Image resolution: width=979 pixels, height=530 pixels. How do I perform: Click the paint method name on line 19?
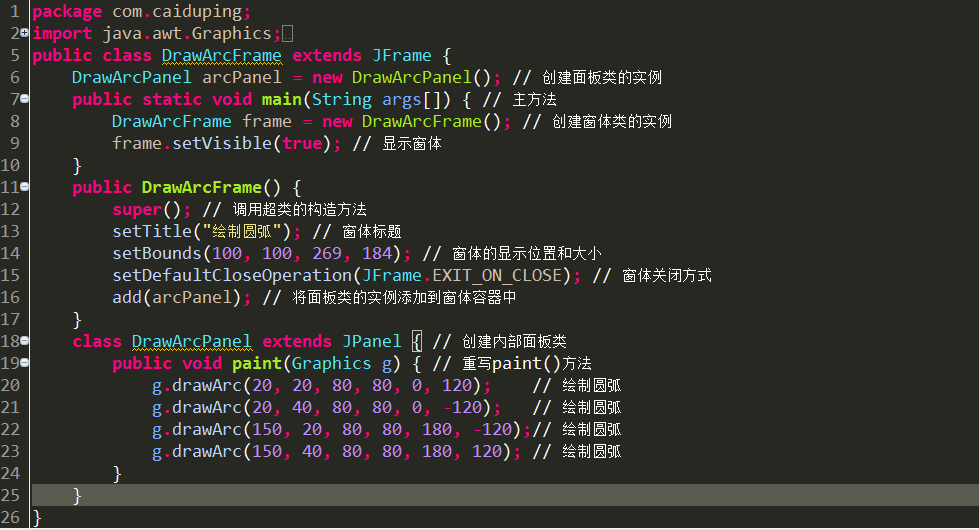(257, 363)
